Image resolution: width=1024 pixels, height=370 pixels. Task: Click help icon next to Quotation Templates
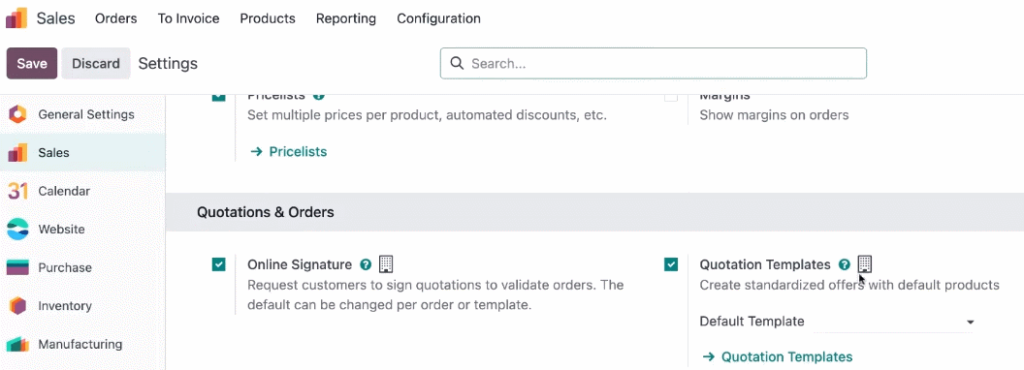coord(844,264)
